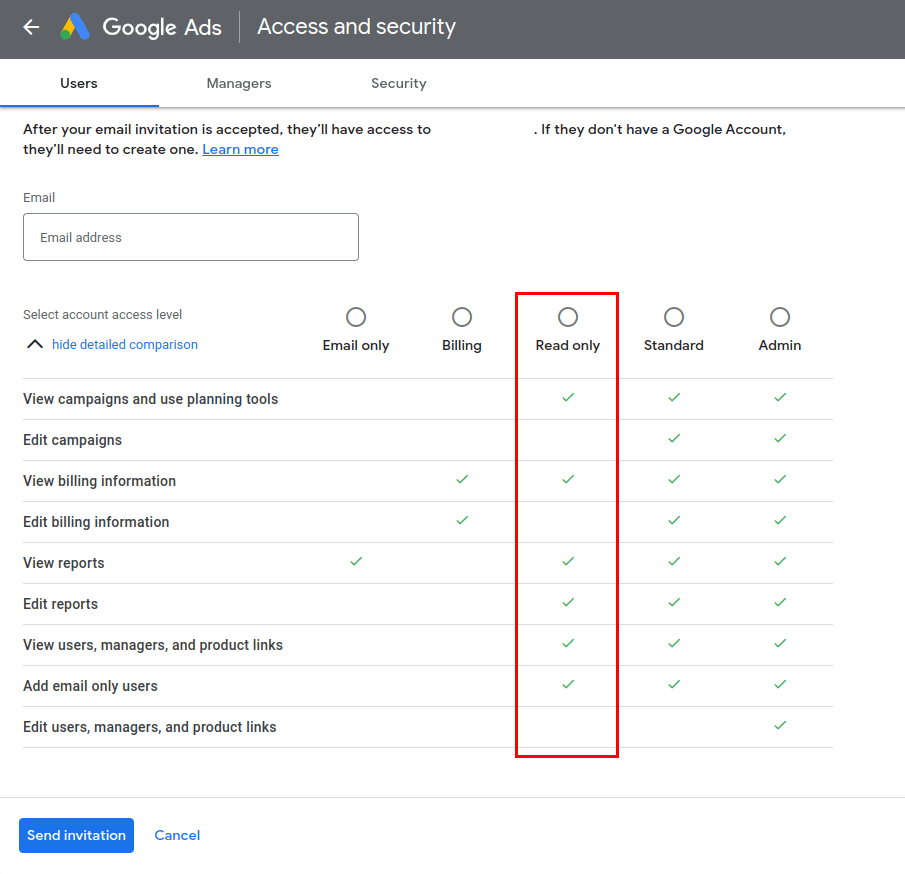This screenshot has height=874, width=905.
Task: Choose the Read only radio button
Action: [x=568, y=317]
